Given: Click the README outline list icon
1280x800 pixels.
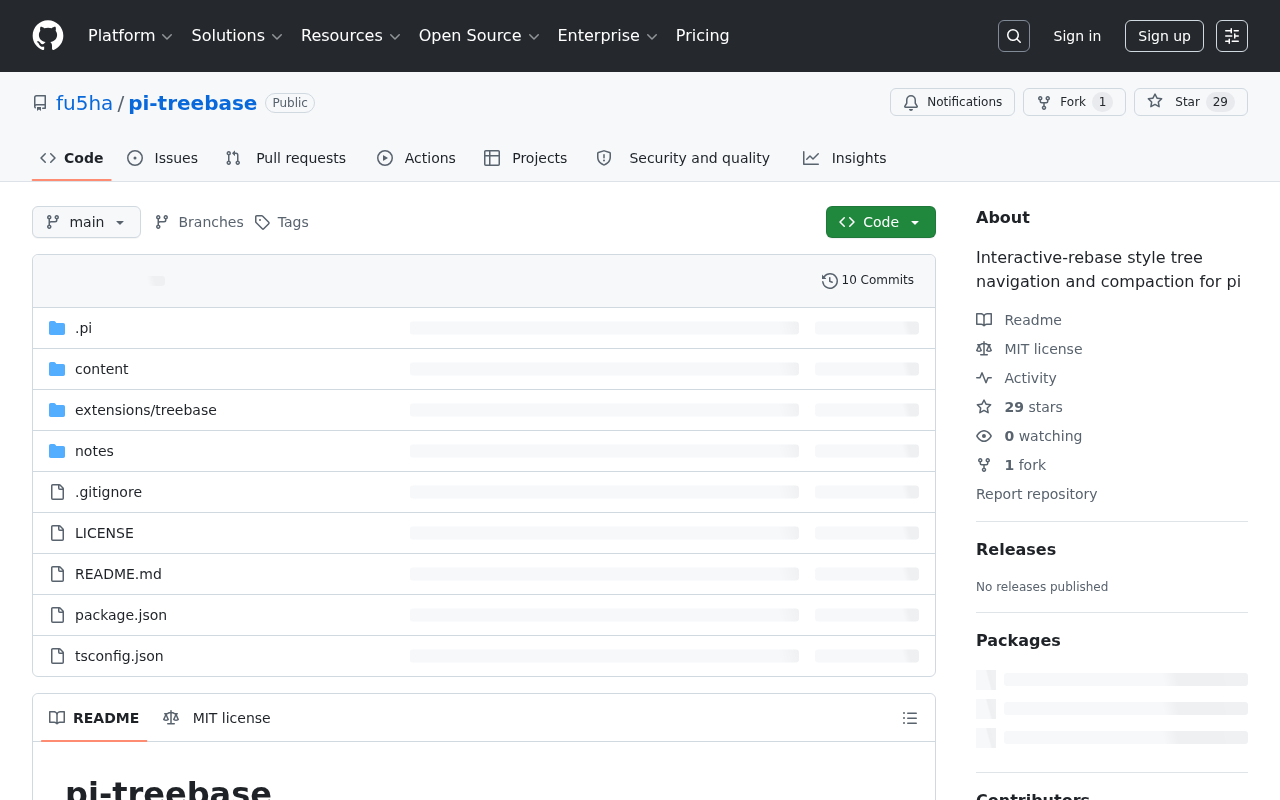Looking at the screenshot, I should [910, 718].
